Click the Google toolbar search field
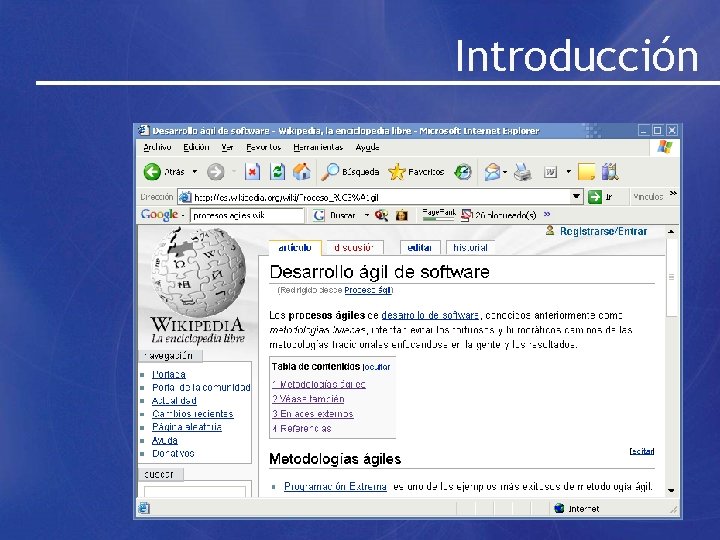Screen dimensions: 720x540 247,215
